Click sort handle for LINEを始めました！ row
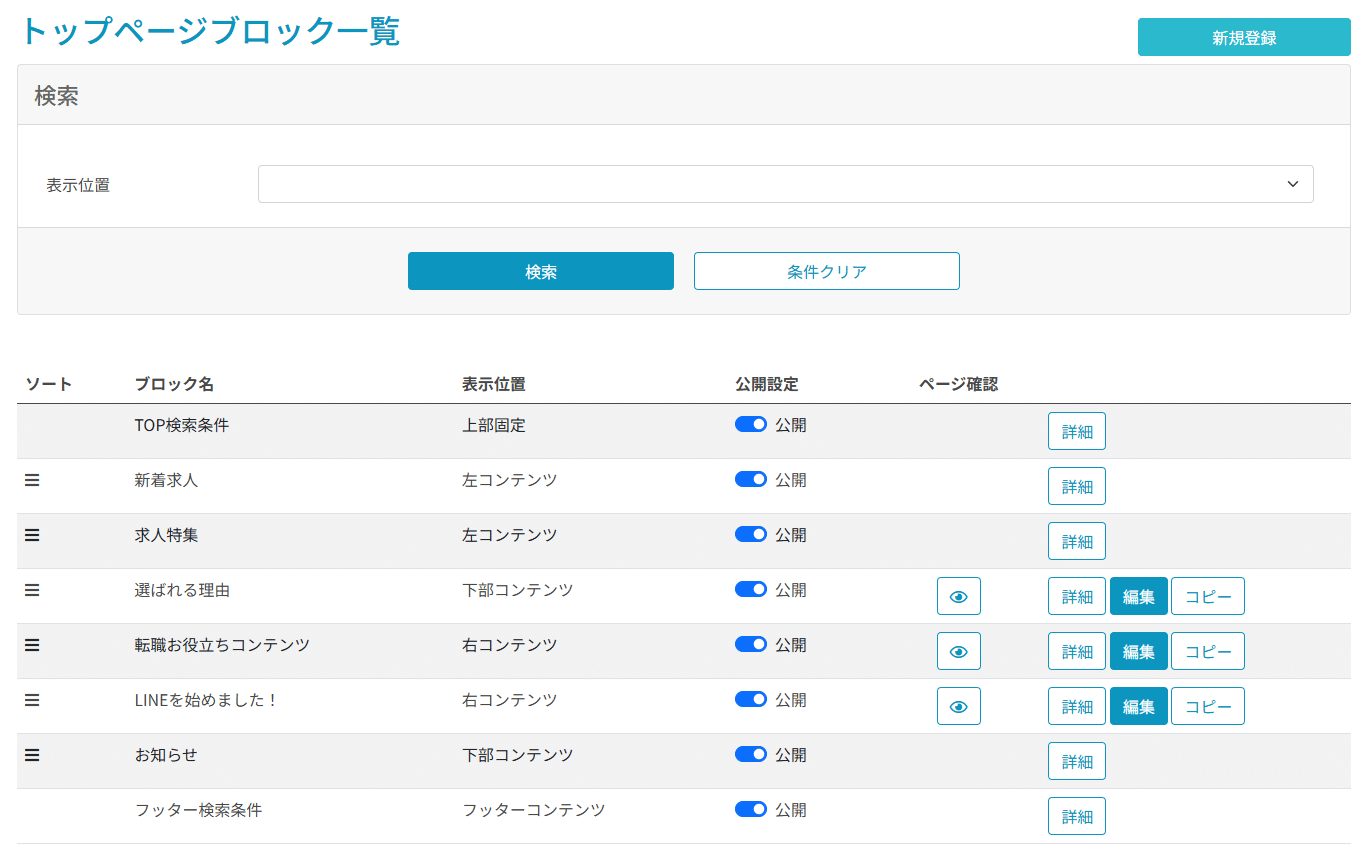 (x=32, y=700)
